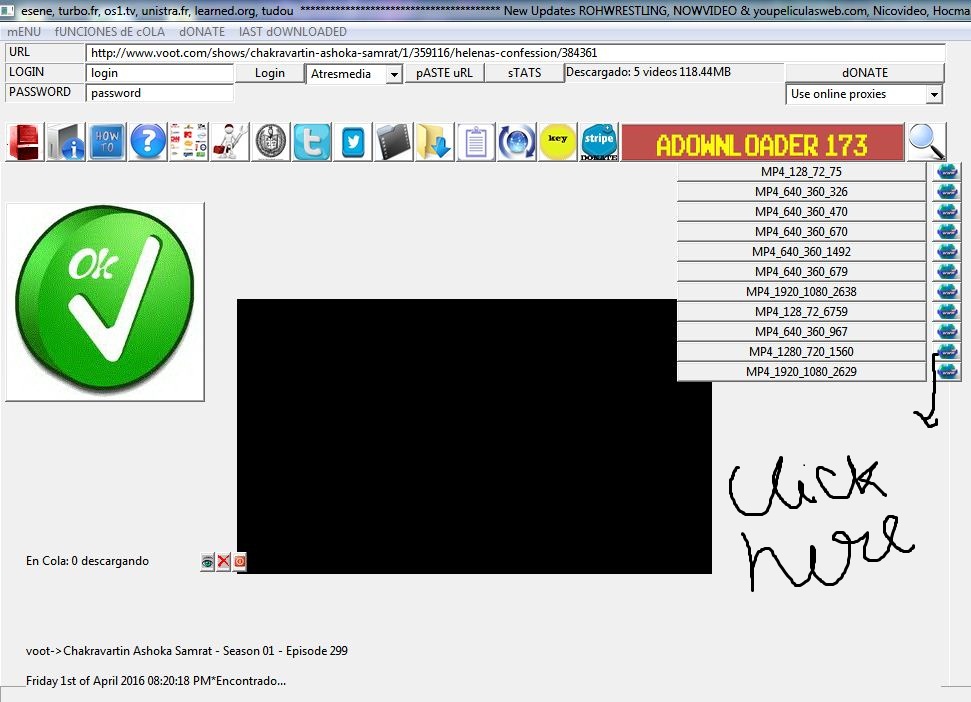Click web icon beside MP4_640_360_326
971x702 pixels.
947,191
